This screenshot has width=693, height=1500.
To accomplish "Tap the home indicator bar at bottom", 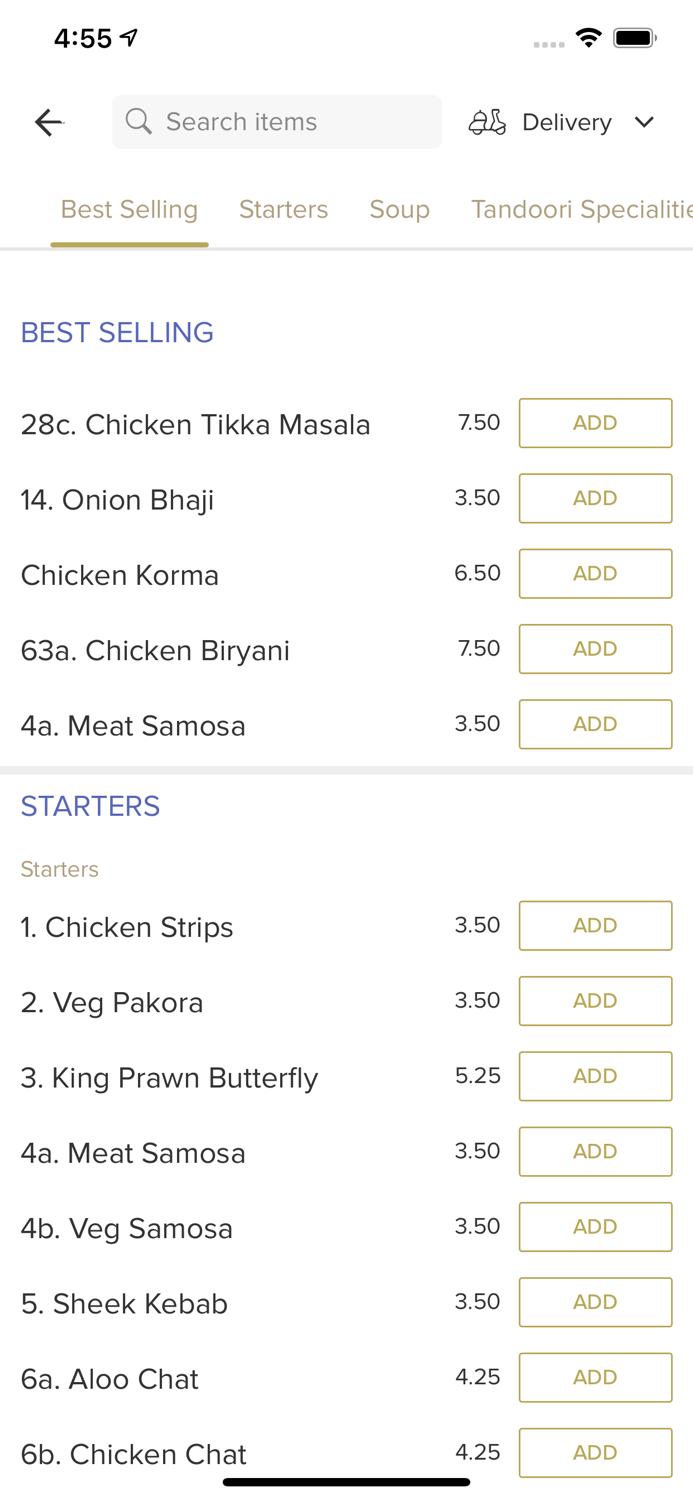I will click(x=346, y=1481).
